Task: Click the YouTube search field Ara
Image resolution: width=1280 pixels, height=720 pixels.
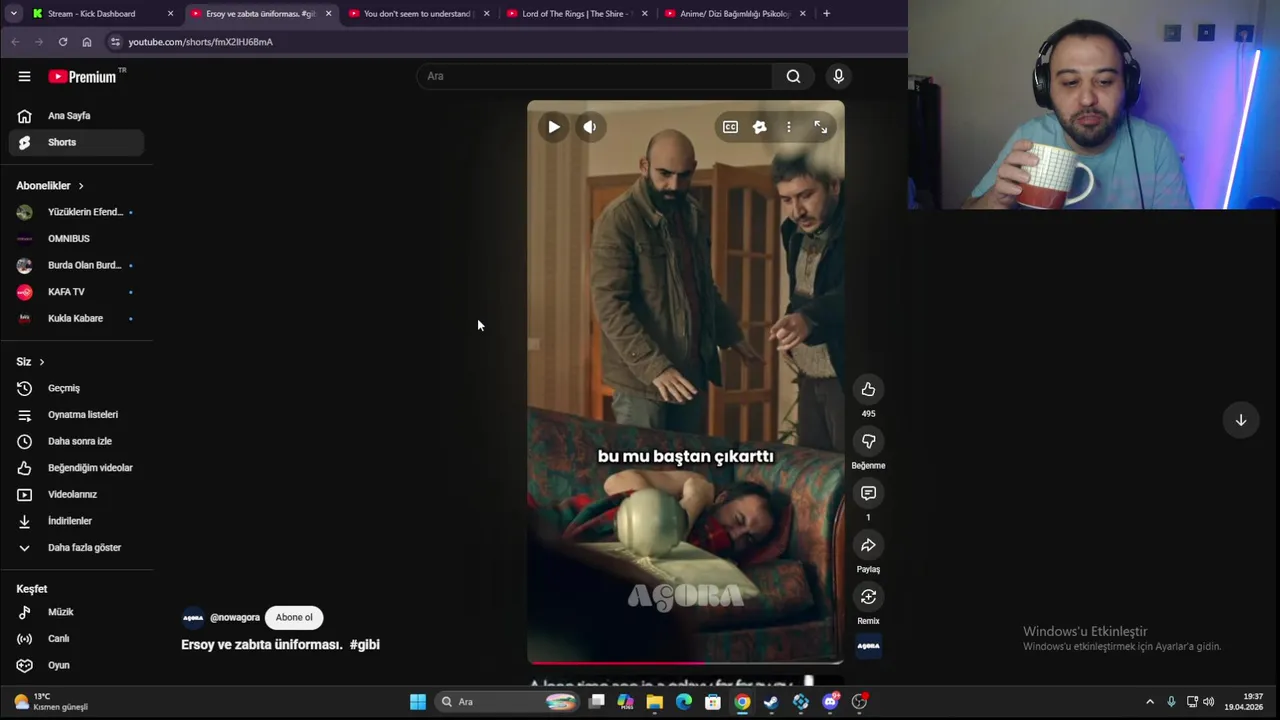Action: 594,76
